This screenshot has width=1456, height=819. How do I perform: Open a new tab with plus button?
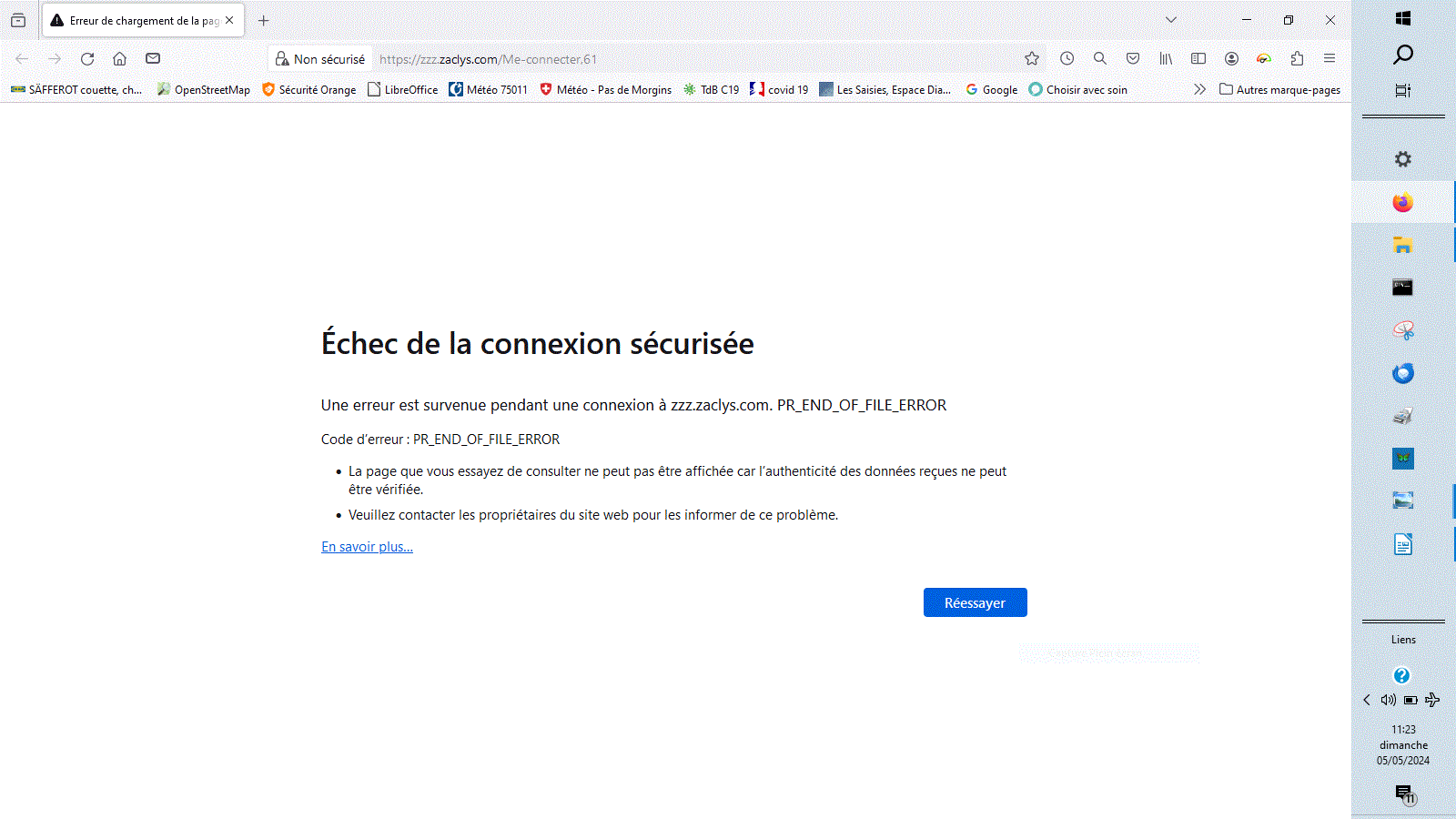coord(264,20)
